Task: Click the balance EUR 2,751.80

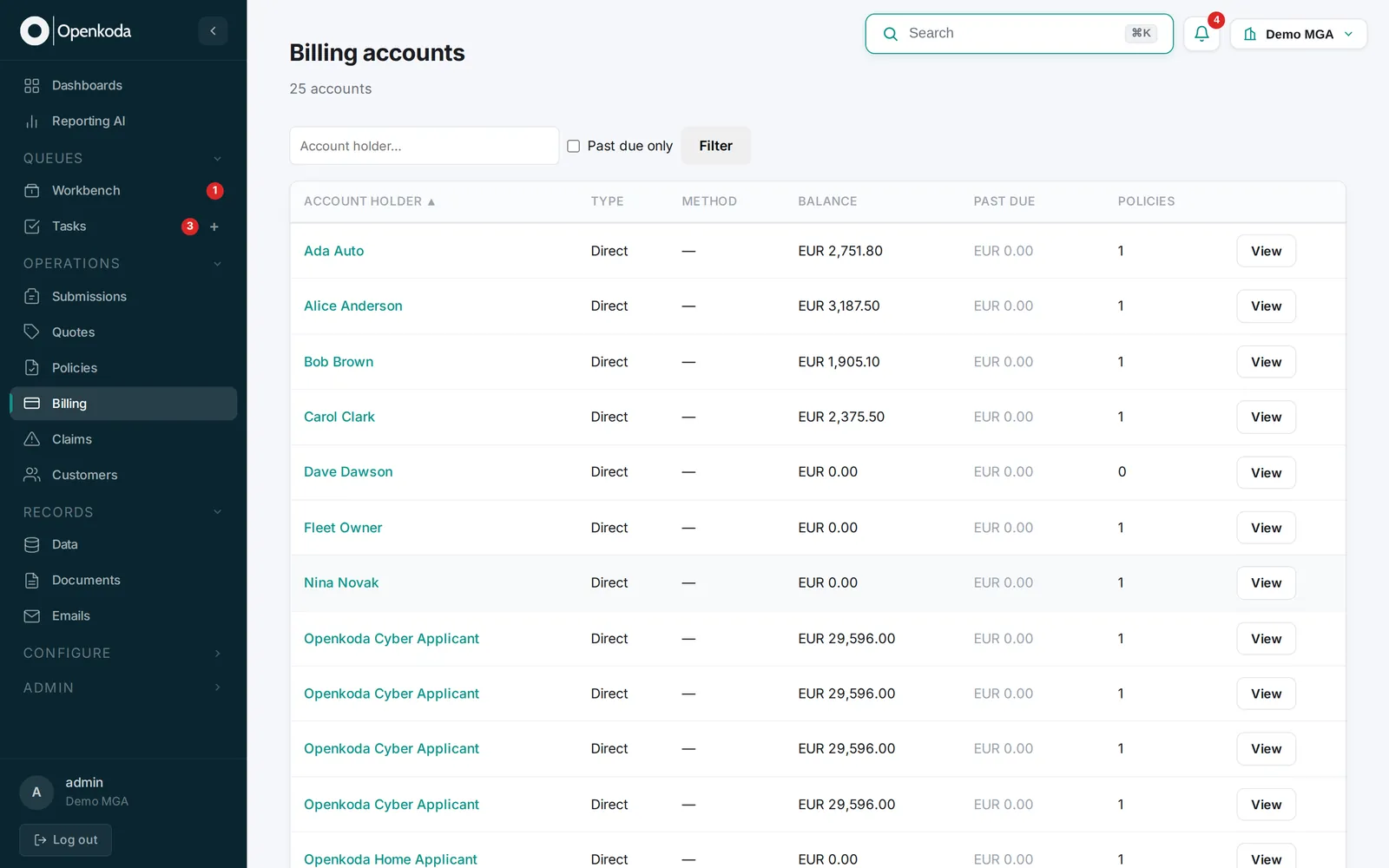Action: point(840,251)
